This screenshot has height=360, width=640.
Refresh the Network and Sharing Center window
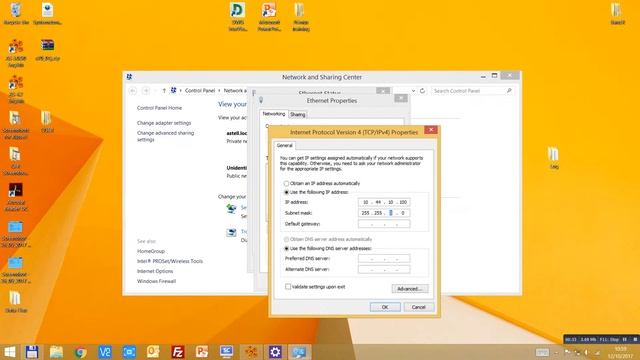pos(422,91)
